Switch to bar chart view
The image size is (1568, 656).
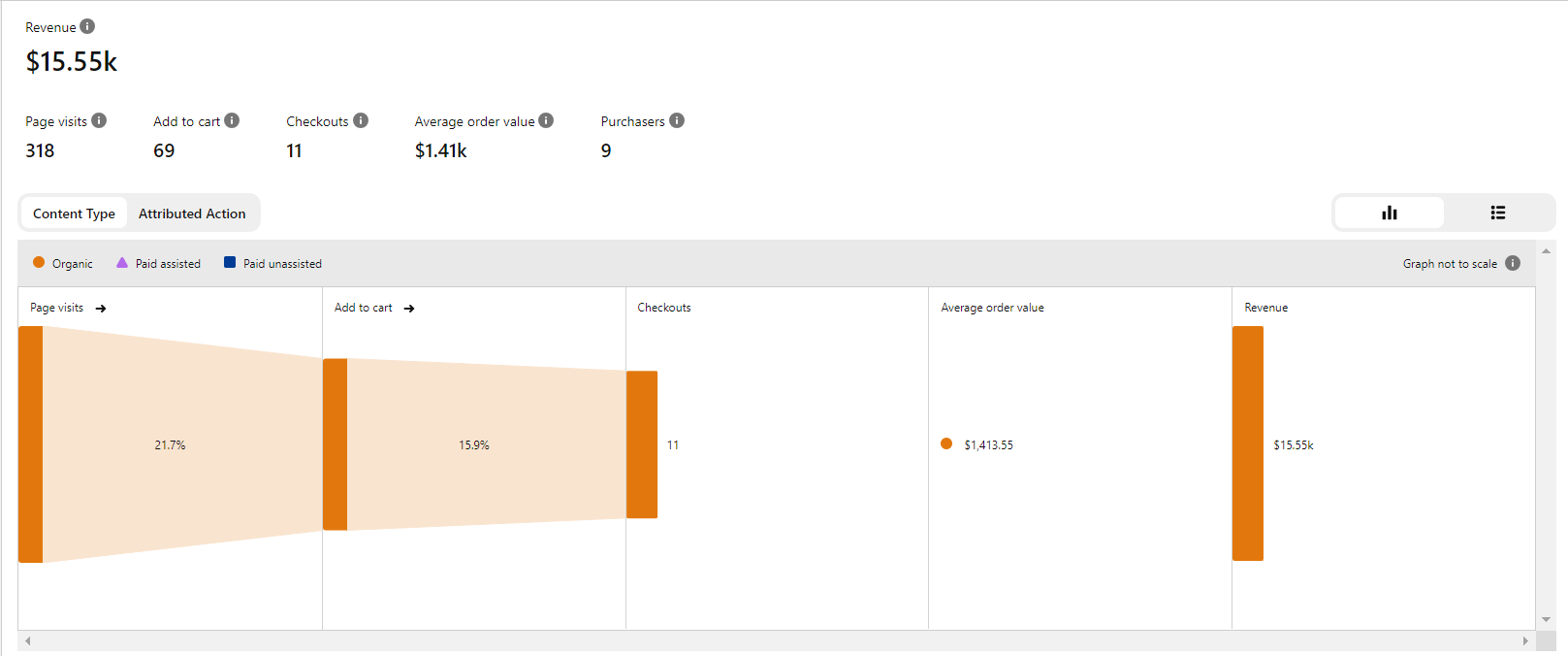click(x=1390, y=213)
